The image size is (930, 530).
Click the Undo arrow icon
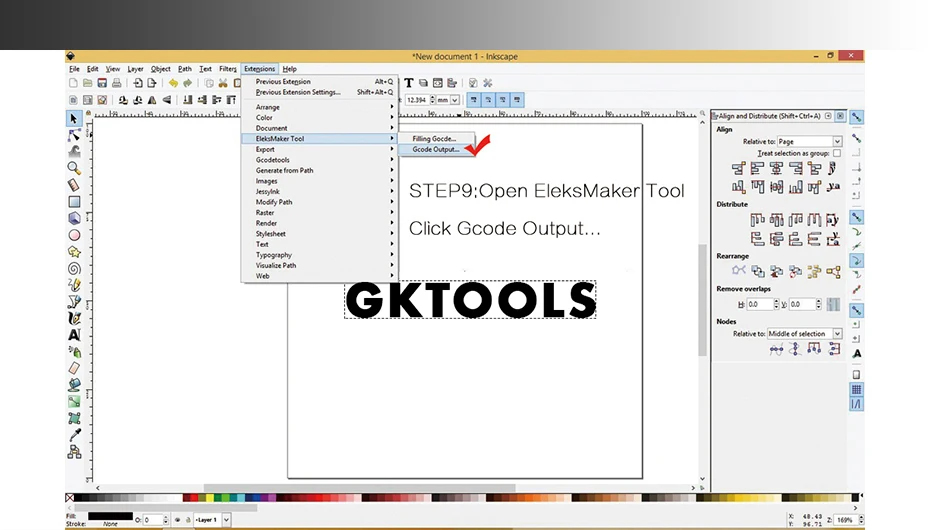click(173, 83)
